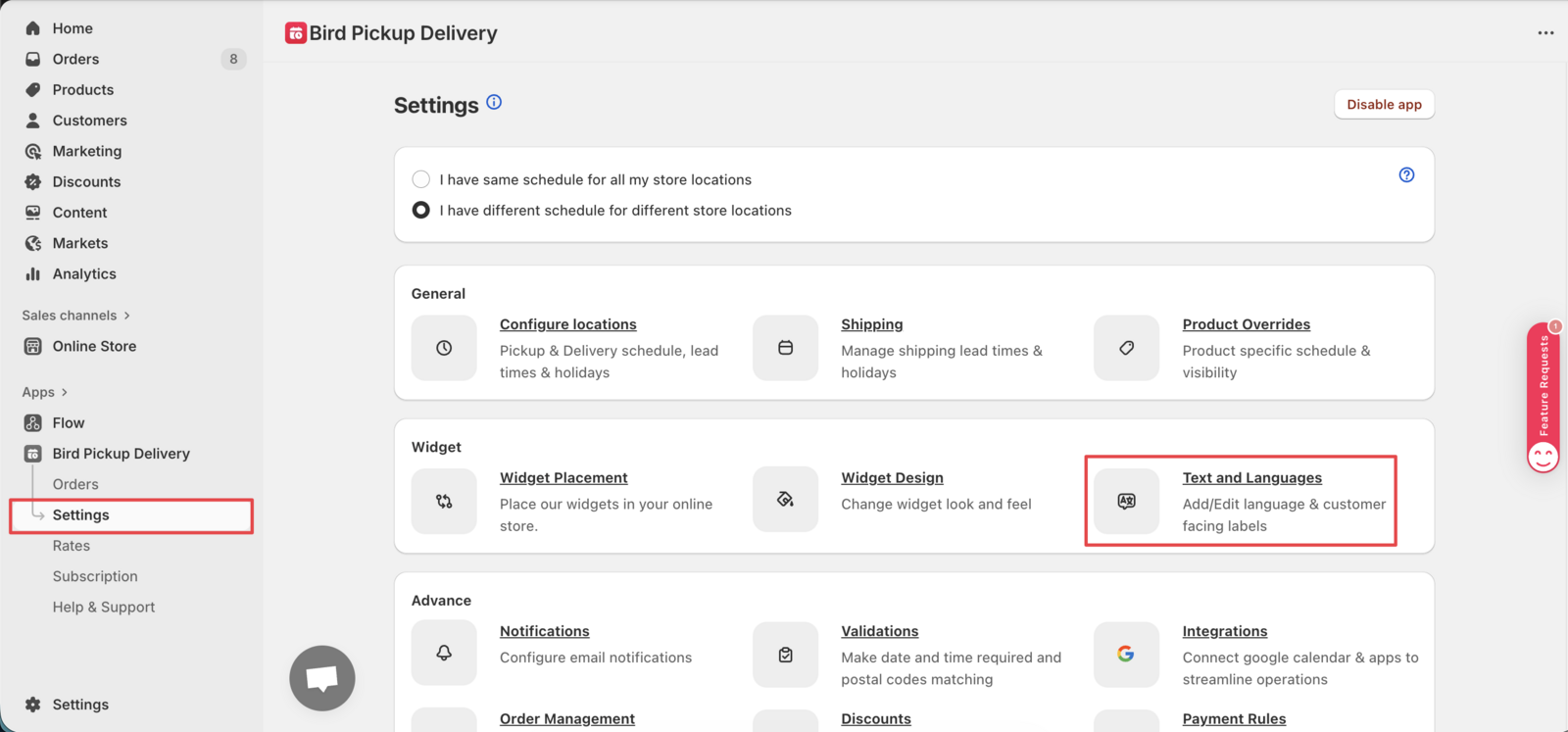The height and width of the screenshot is (732, 1568).
Task: Open the Shipping settings link
Action: (x=872, y=324)
